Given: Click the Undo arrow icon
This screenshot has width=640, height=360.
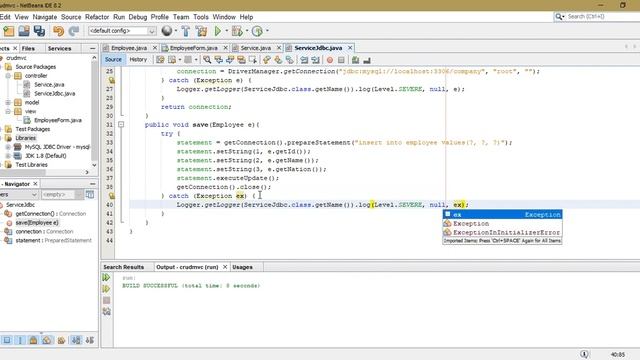Looking at the screenshot, I should point(58,31).
